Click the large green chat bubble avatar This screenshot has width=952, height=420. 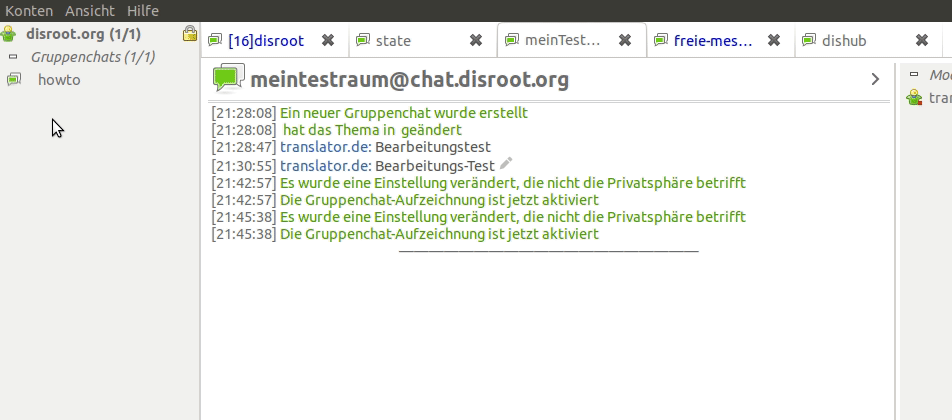[228, 78]
